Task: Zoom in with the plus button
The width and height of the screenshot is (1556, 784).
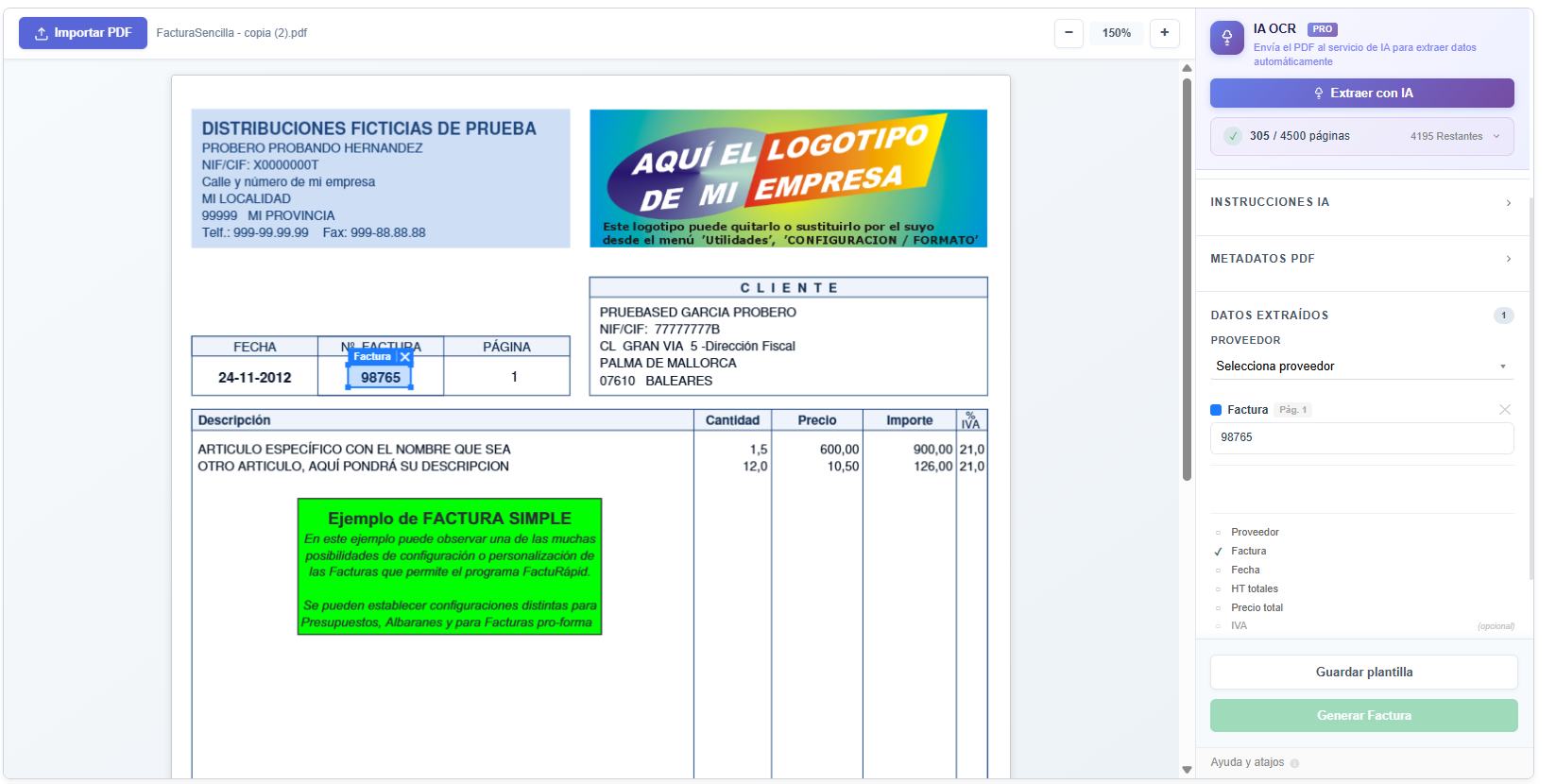Action: (x=1164, y=33)
